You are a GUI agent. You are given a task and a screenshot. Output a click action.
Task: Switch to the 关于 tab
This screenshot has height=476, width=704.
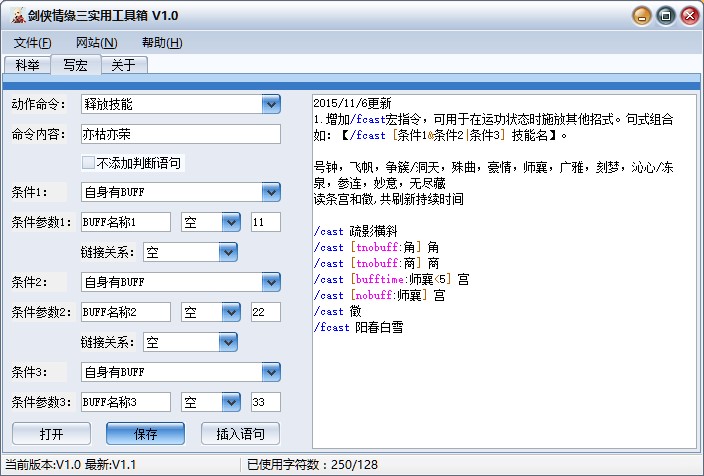pyautogui.click(x=123, y=65)
